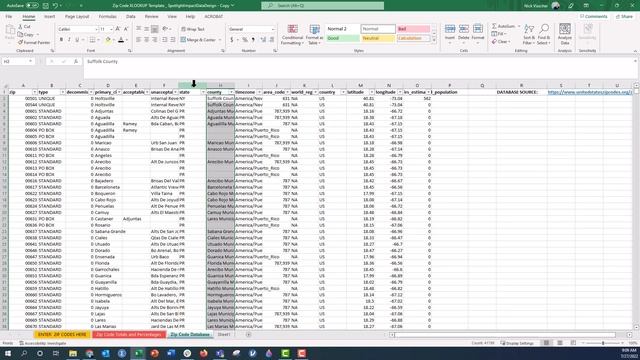Apply the Bad cell style

[413, 29]
